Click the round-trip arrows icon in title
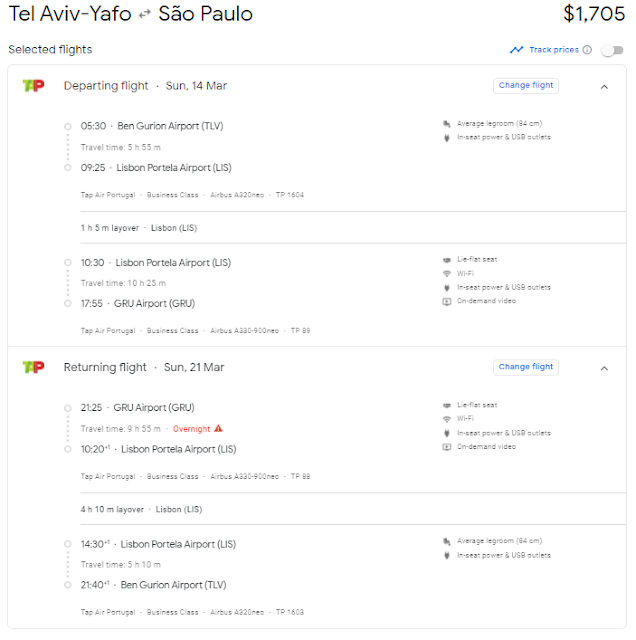This screenshot has width=636, height=640. (x=145, y=15)
